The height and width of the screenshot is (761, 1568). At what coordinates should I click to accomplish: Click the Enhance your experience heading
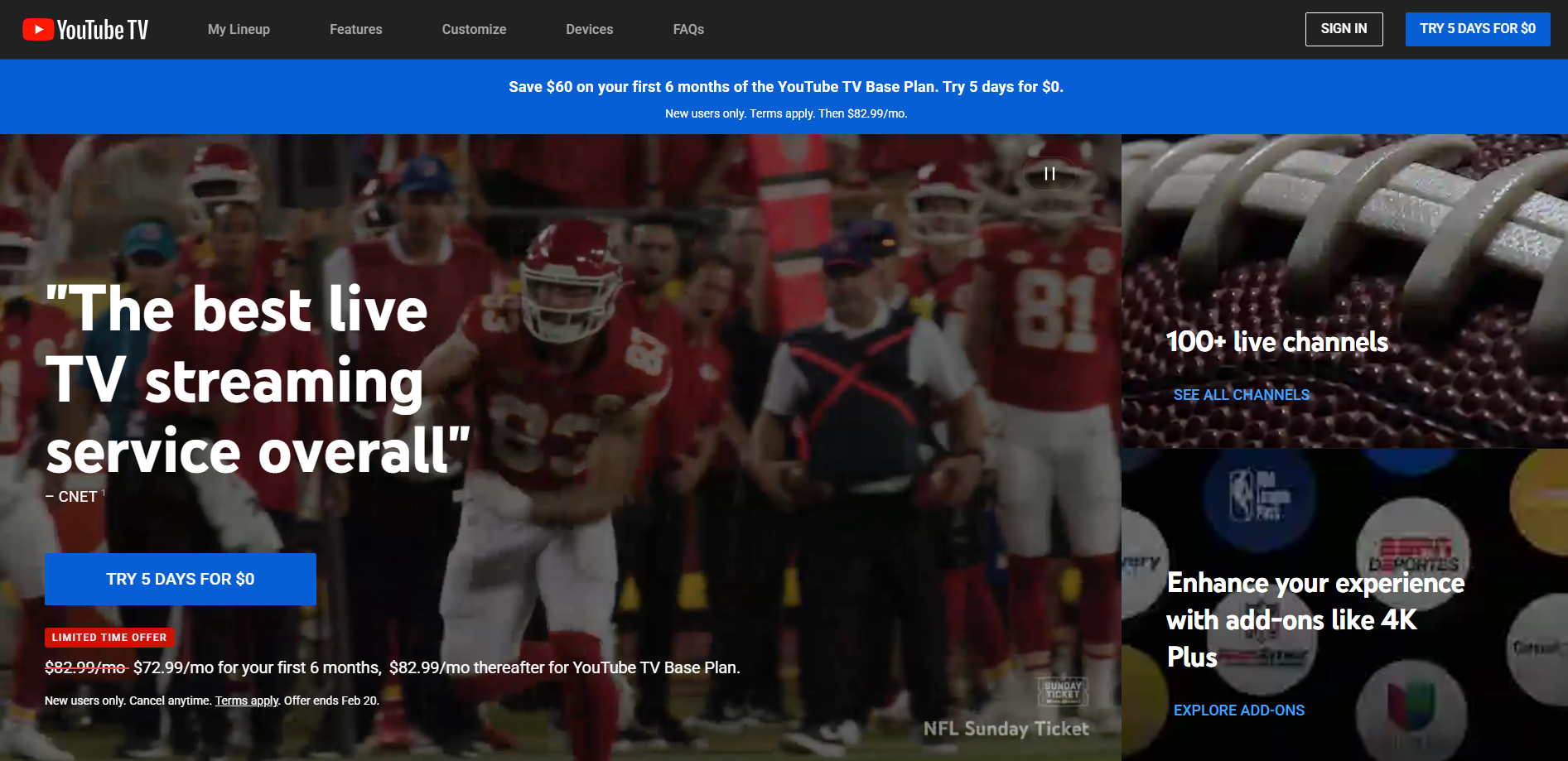pyautogui.click(x=1315, y=619)
